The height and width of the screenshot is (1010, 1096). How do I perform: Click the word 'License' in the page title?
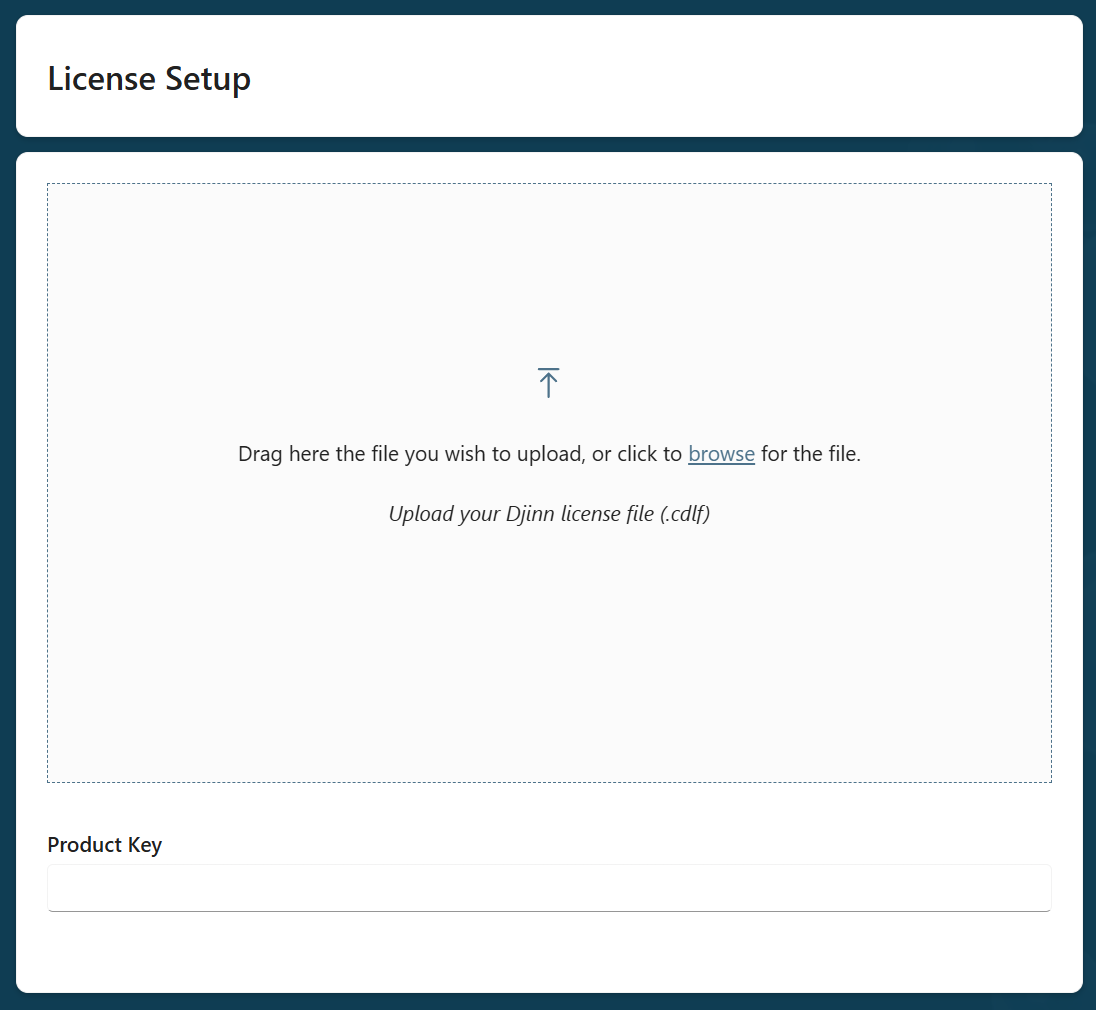coord(102,78)
